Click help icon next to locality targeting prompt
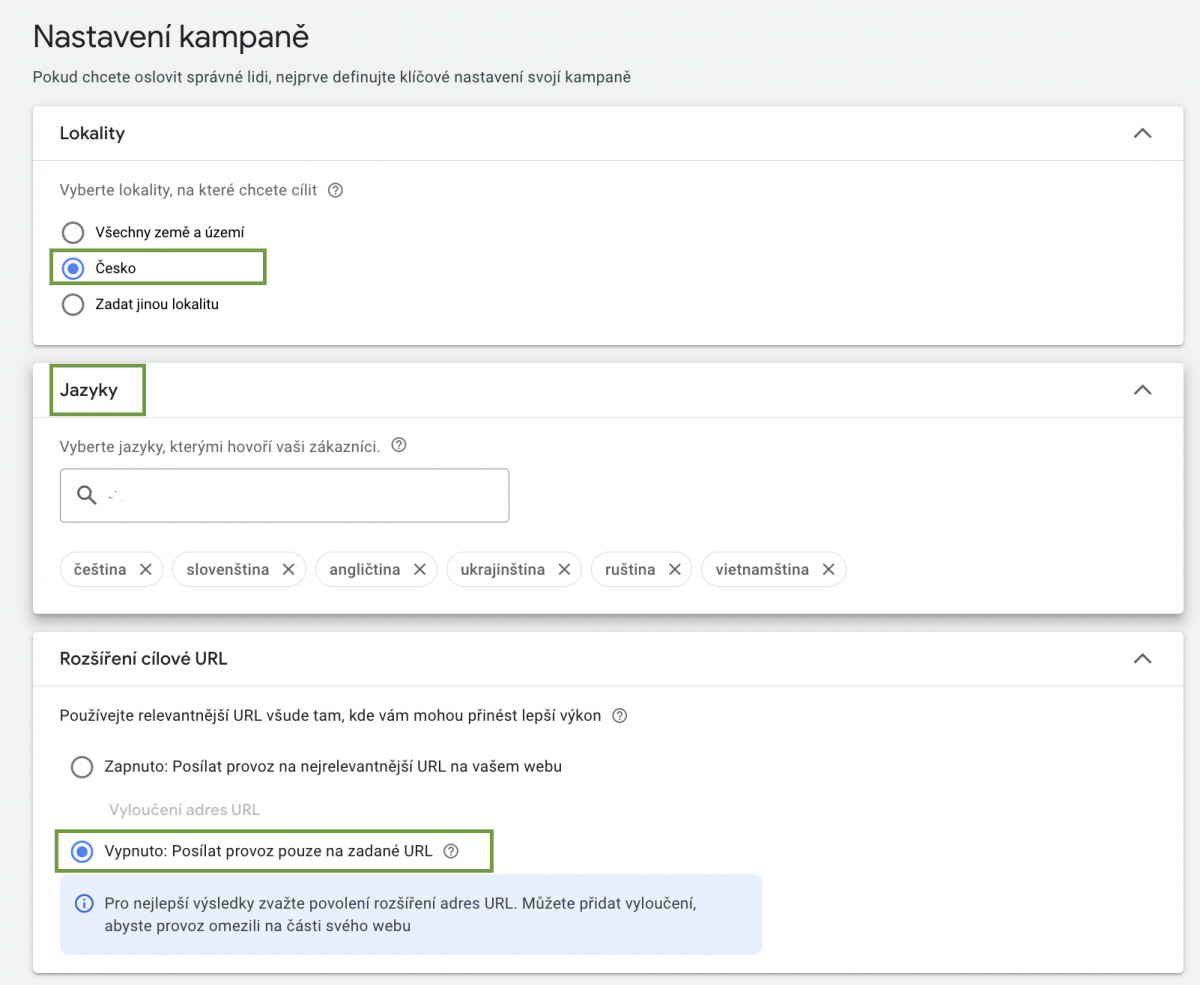The image size is (1200, 985). click(x=336, y=190)
